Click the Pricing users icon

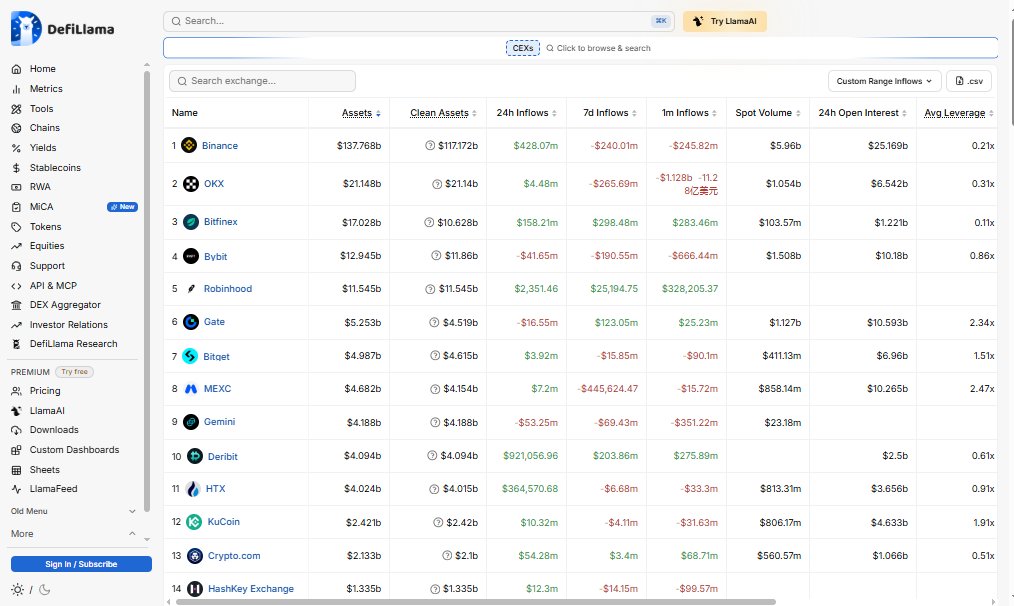point(17,391)
